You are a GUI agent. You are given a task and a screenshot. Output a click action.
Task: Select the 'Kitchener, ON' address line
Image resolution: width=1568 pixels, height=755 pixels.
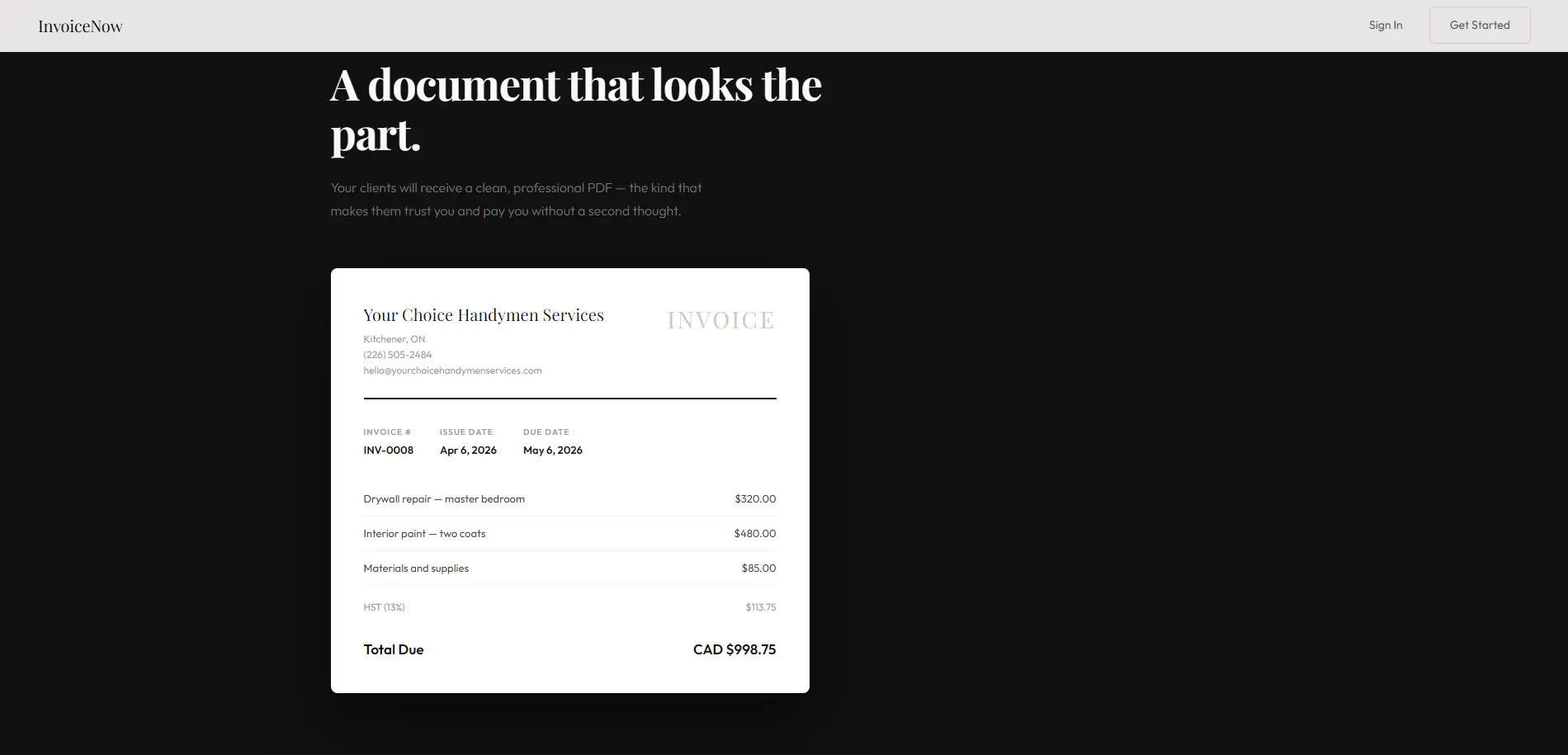[x=394, y=339]
